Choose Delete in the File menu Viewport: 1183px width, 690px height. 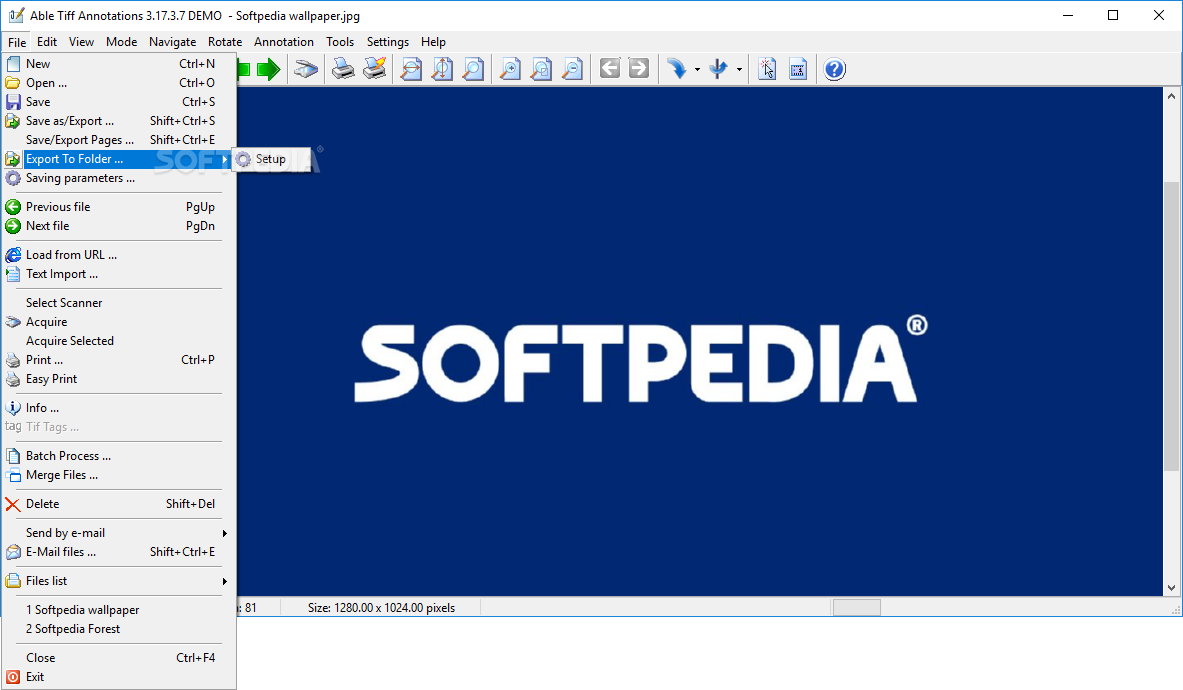coord(119,504)
